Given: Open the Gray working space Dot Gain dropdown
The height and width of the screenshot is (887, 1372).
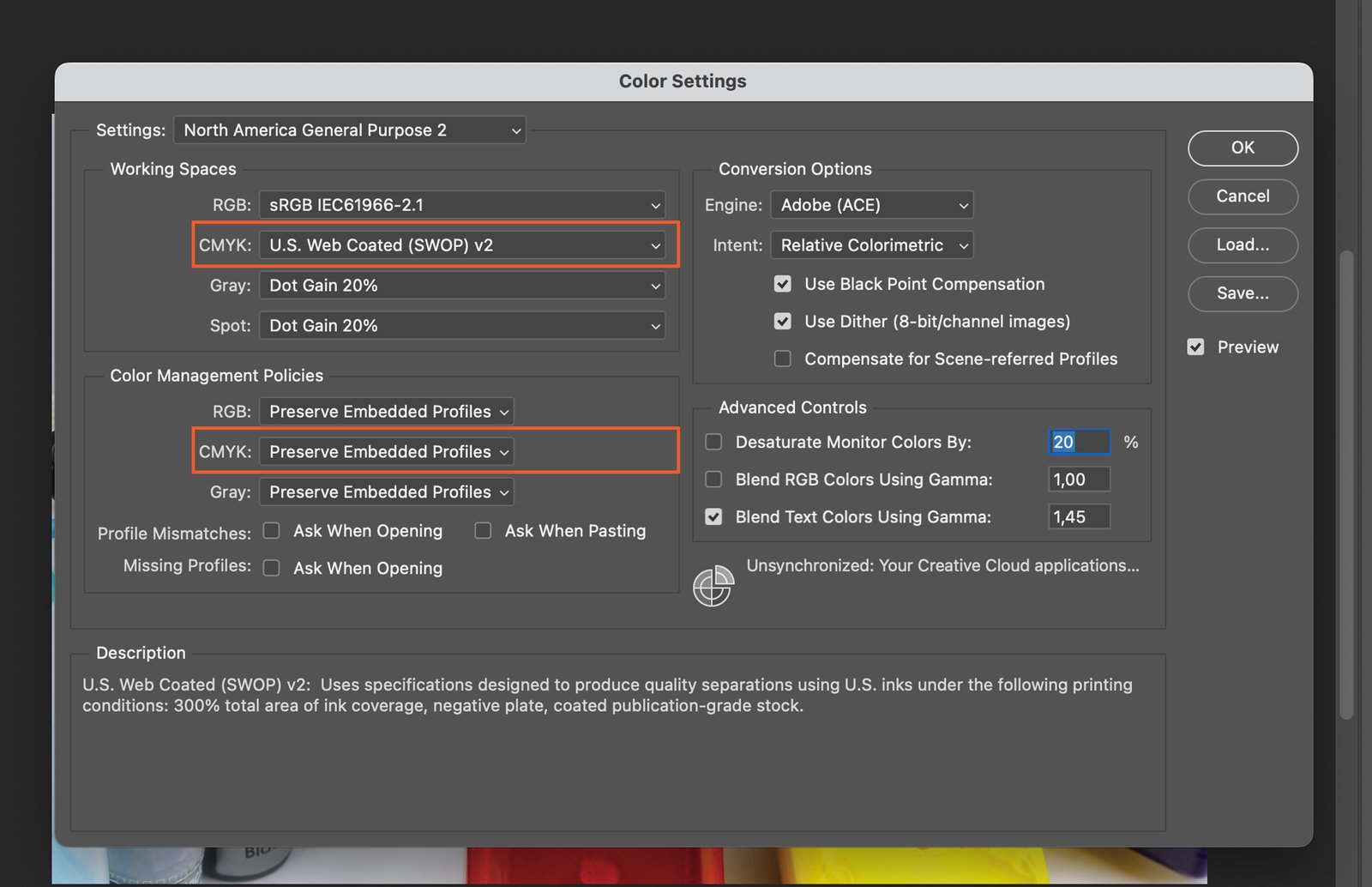Looking at the screenshot, I should tap(462, 286).
